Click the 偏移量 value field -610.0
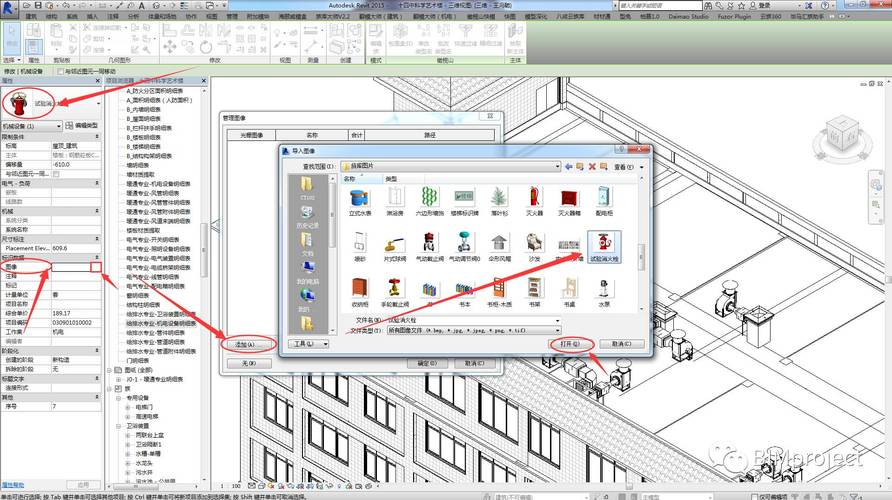892x500 pixels. [x=76, y=164]
